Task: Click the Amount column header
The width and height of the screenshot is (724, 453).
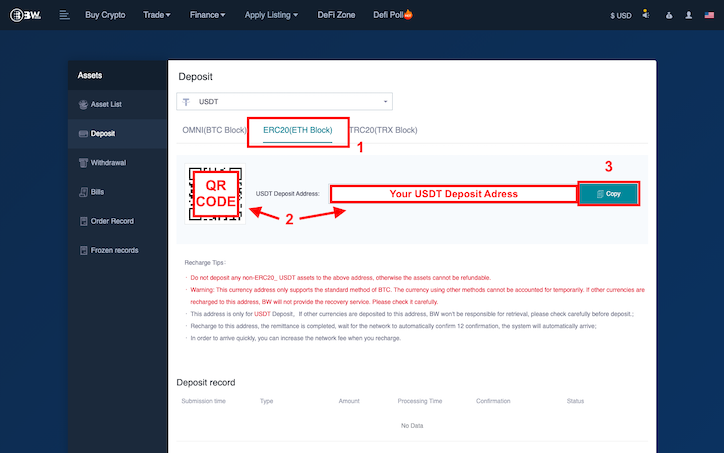Action: click(349, 401)
